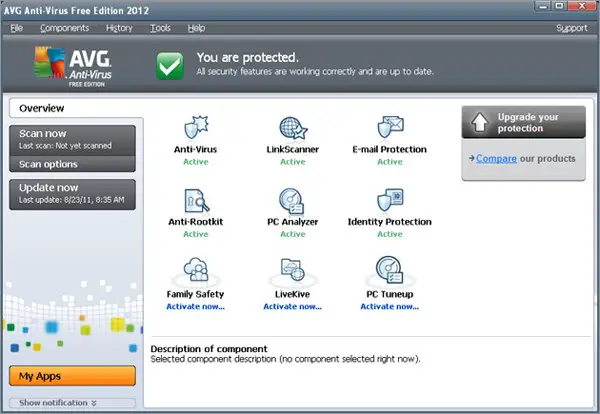Open the LinkScanner globe icon
Viewport: 600px width, 414px height.
(x=293, y=128)
